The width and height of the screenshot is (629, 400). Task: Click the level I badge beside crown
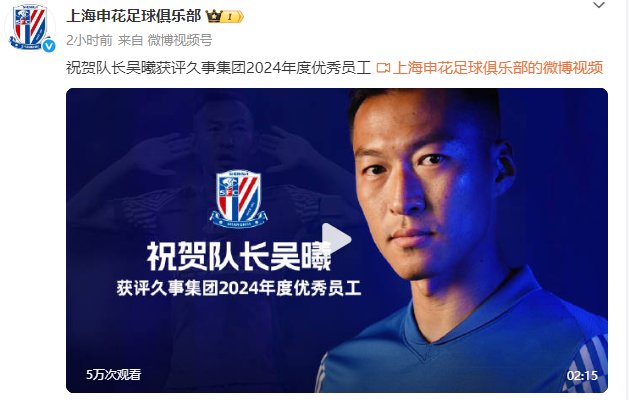click(233, 16)
